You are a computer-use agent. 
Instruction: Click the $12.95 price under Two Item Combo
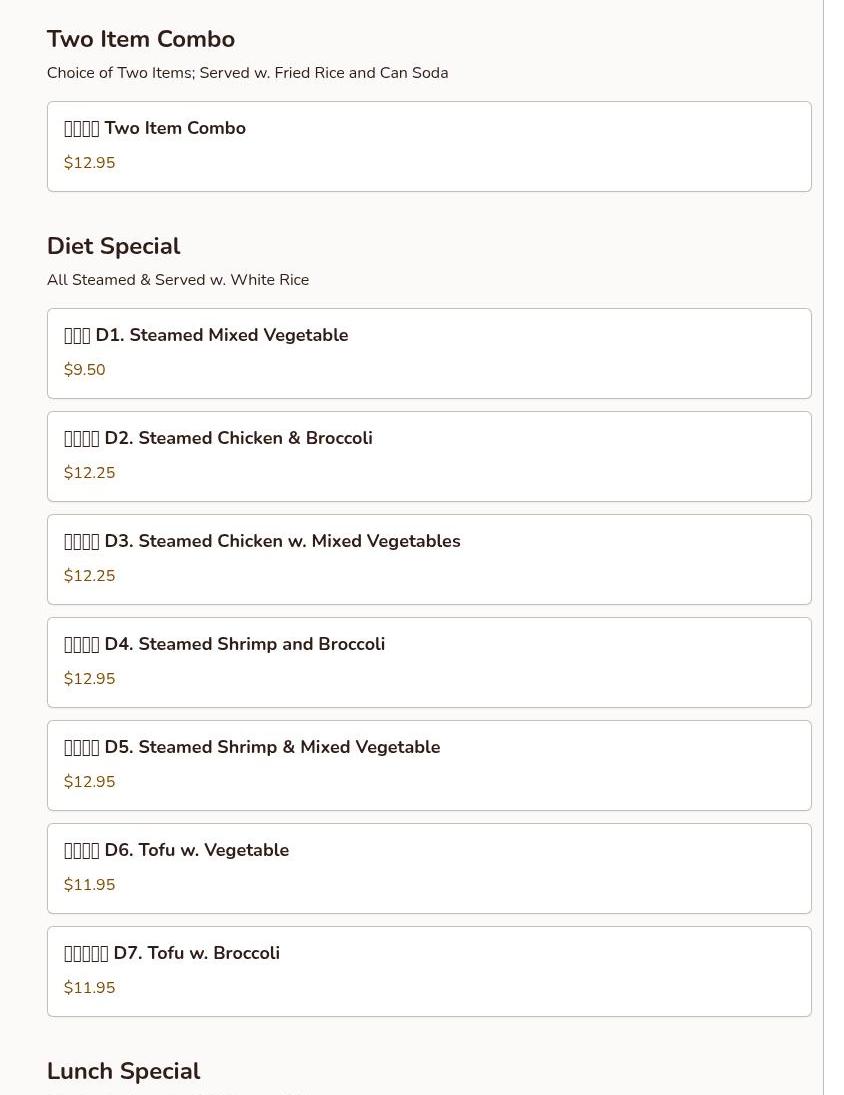click(89, 163)
